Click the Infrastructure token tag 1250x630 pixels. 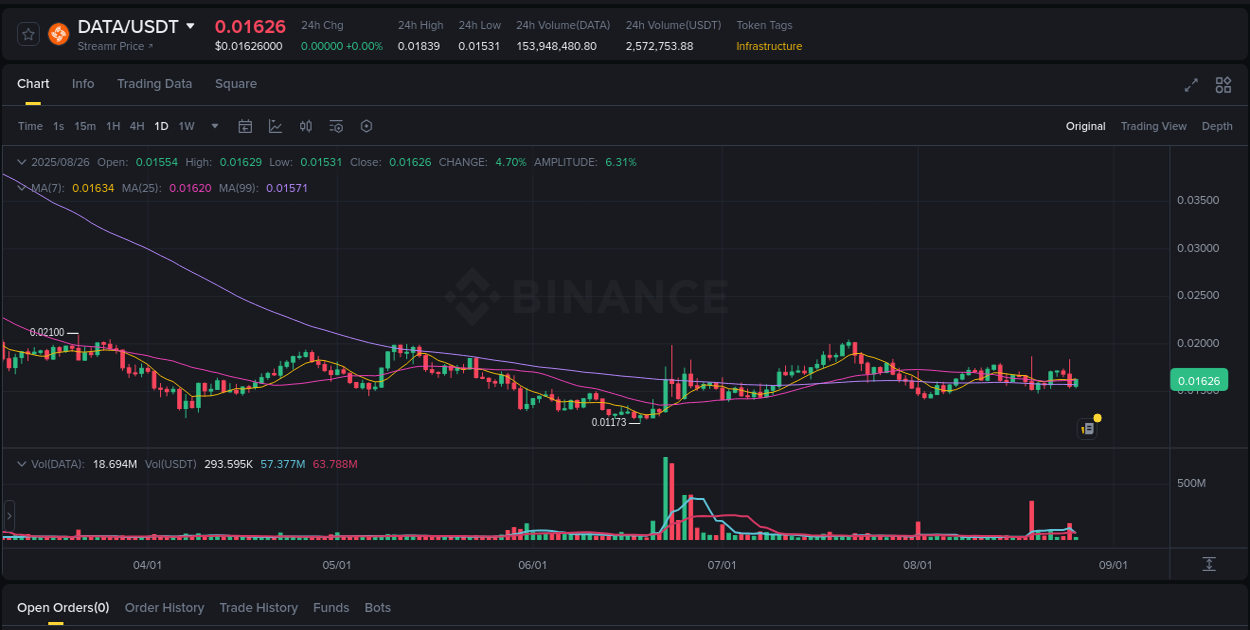pos(768,46)
